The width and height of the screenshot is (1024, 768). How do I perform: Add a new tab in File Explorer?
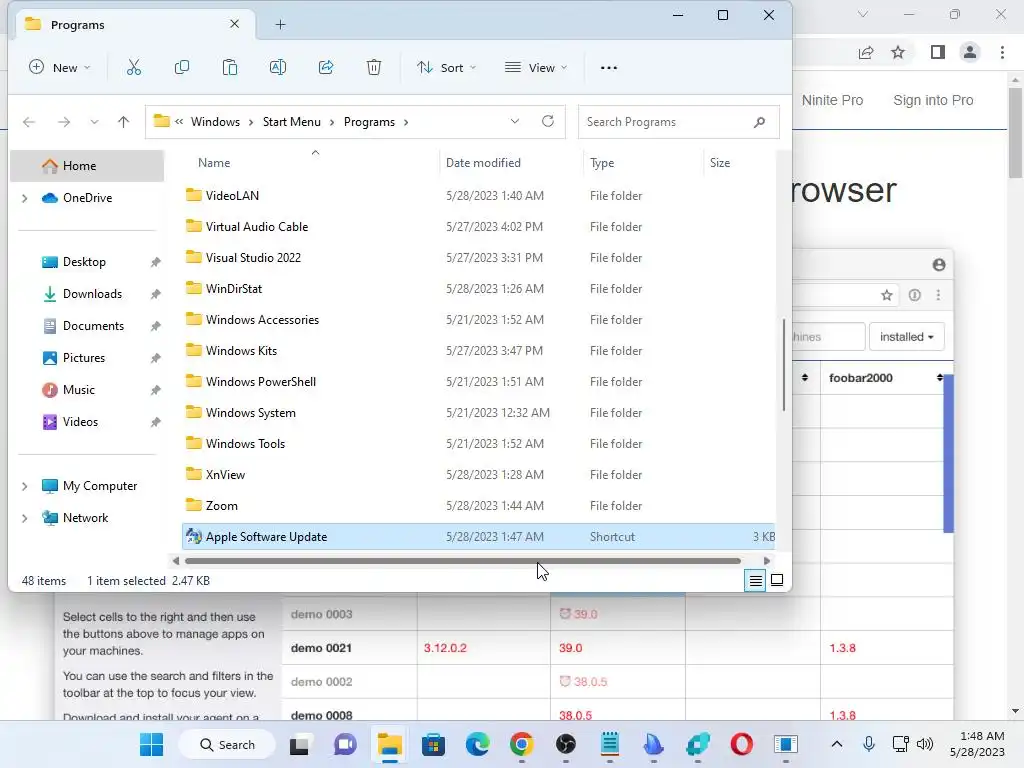pos(280,25)
